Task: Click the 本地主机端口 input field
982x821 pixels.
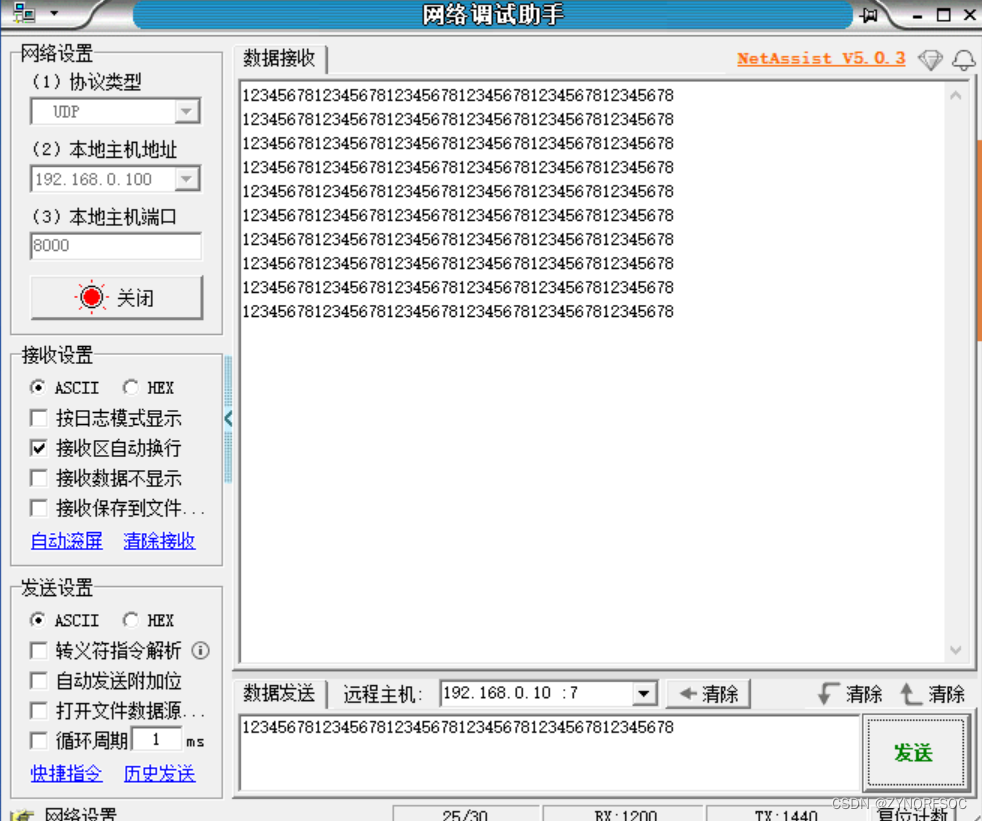Action: (x=115, y=246)
